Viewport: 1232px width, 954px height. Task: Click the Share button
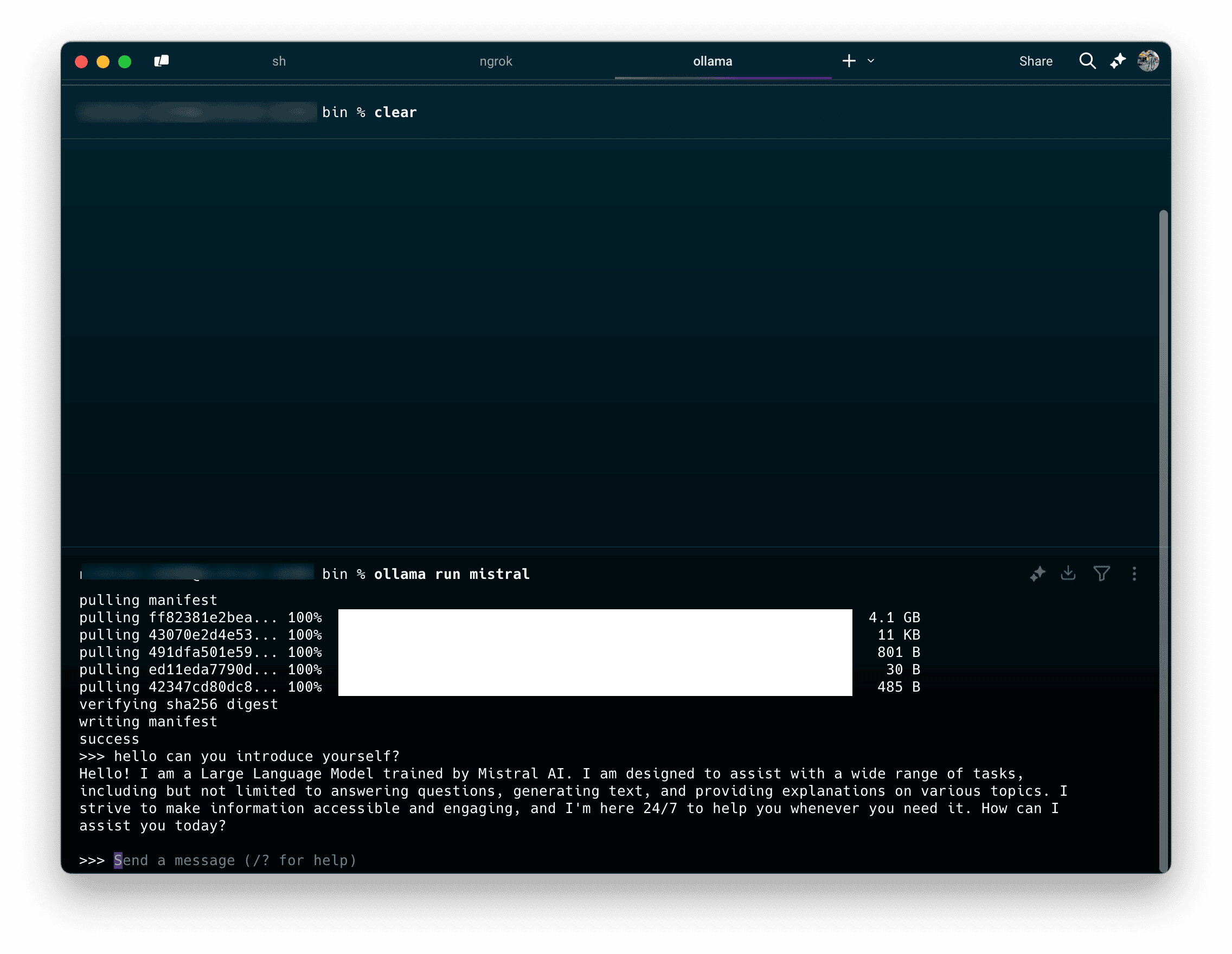click(x=1035, y=61)
